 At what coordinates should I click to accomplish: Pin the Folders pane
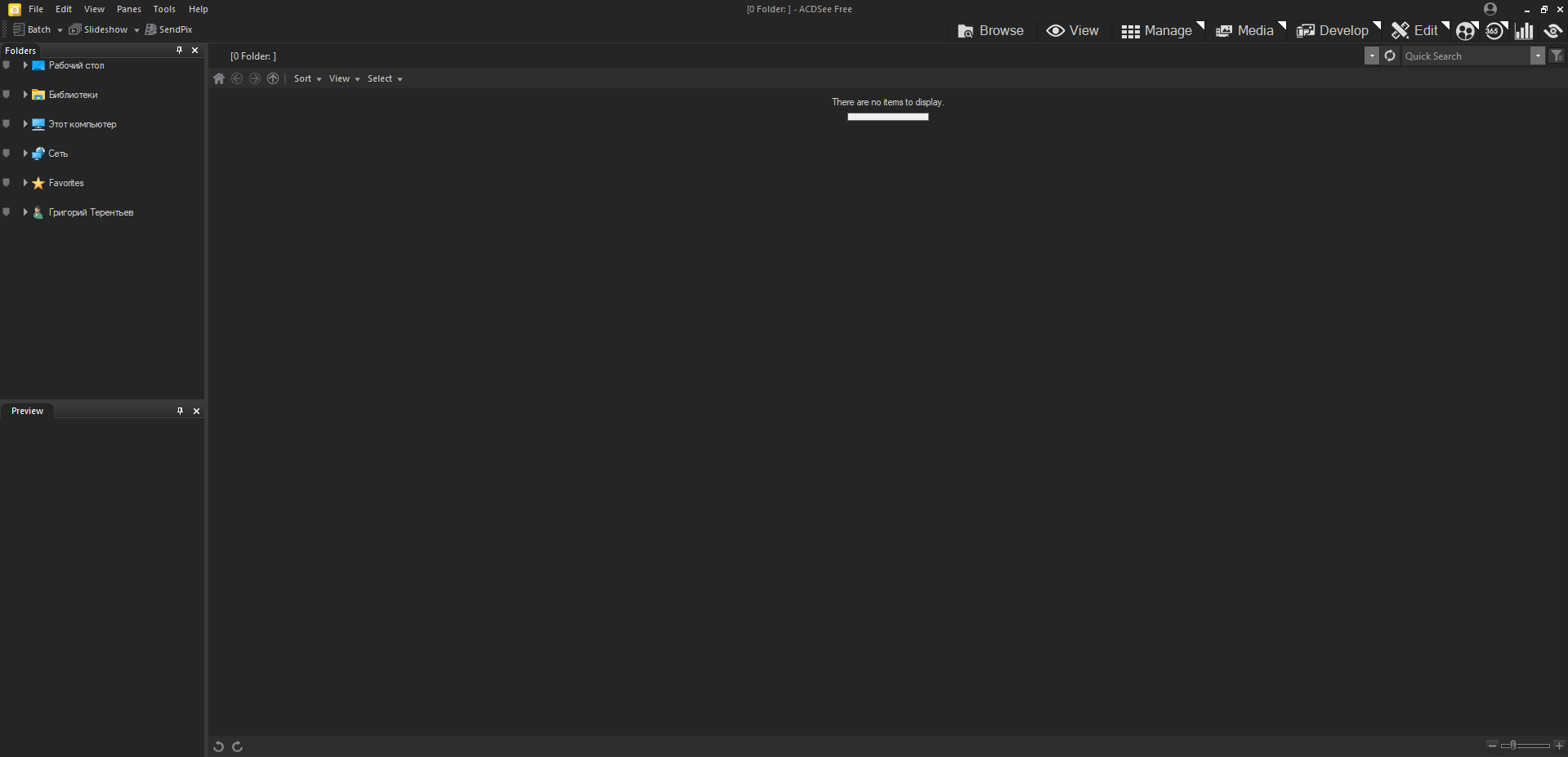[179, 50]
